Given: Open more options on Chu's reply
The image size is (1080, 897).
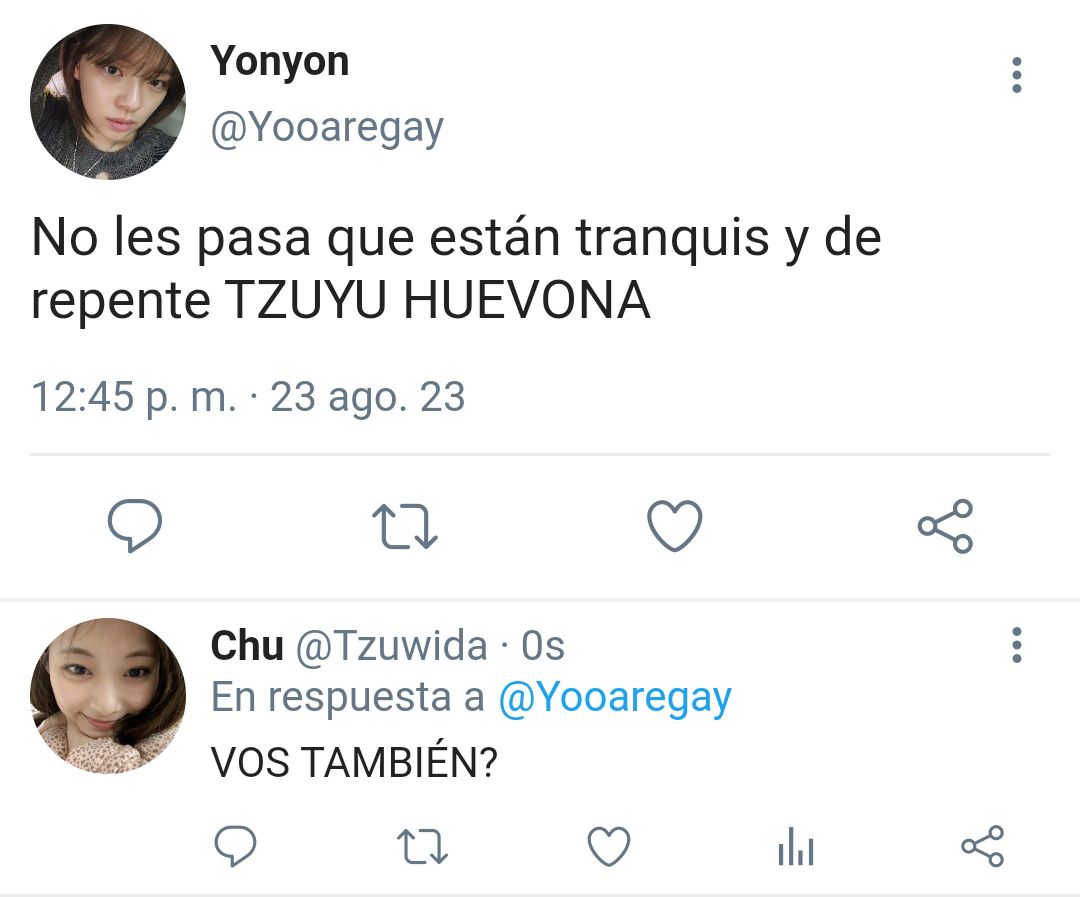Looking at the screenshot, I should coord(1017,646).
